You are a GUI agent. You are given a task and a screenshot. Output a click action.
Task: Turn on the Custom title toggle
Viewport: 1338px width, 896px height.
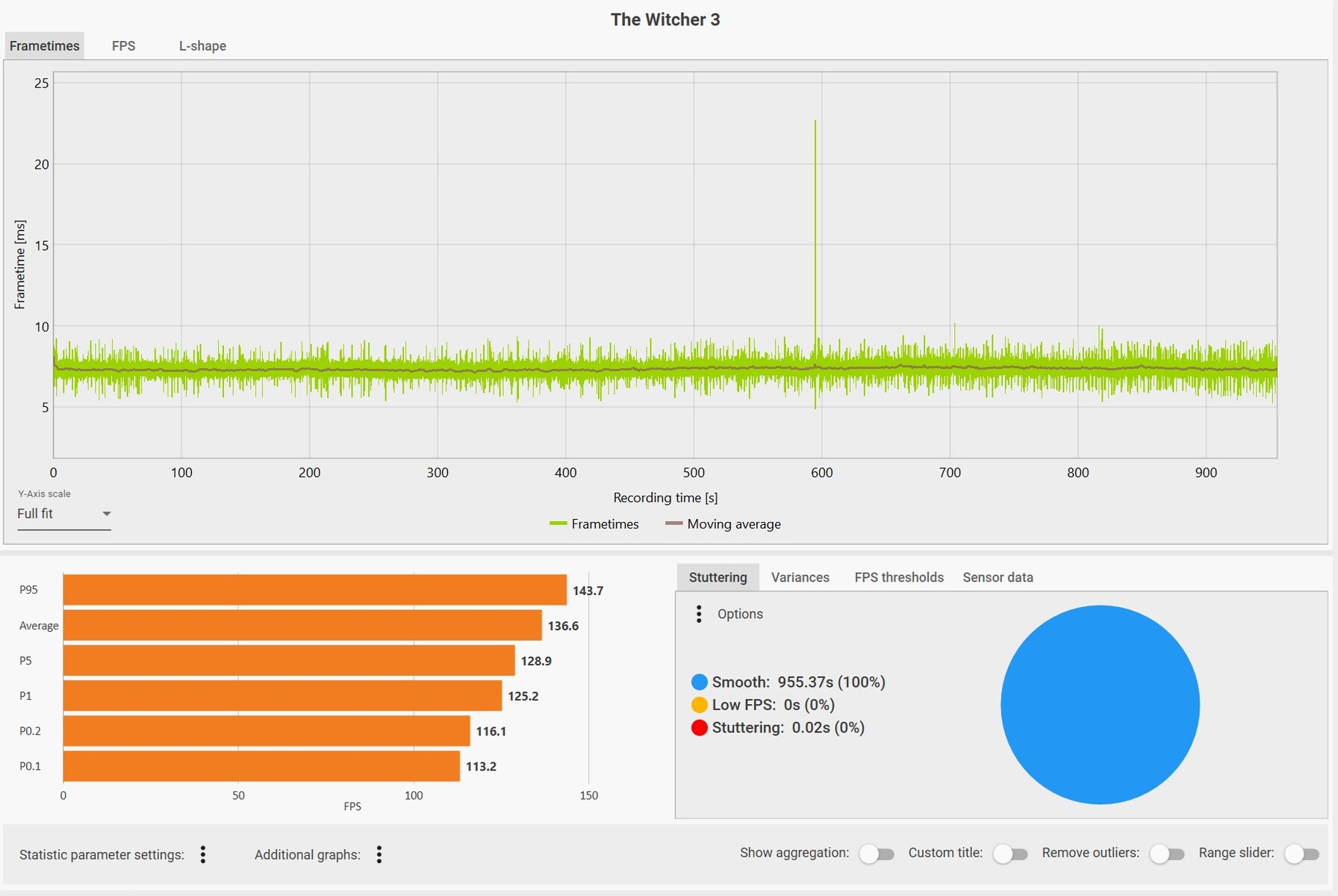[x=1009, y=853]
